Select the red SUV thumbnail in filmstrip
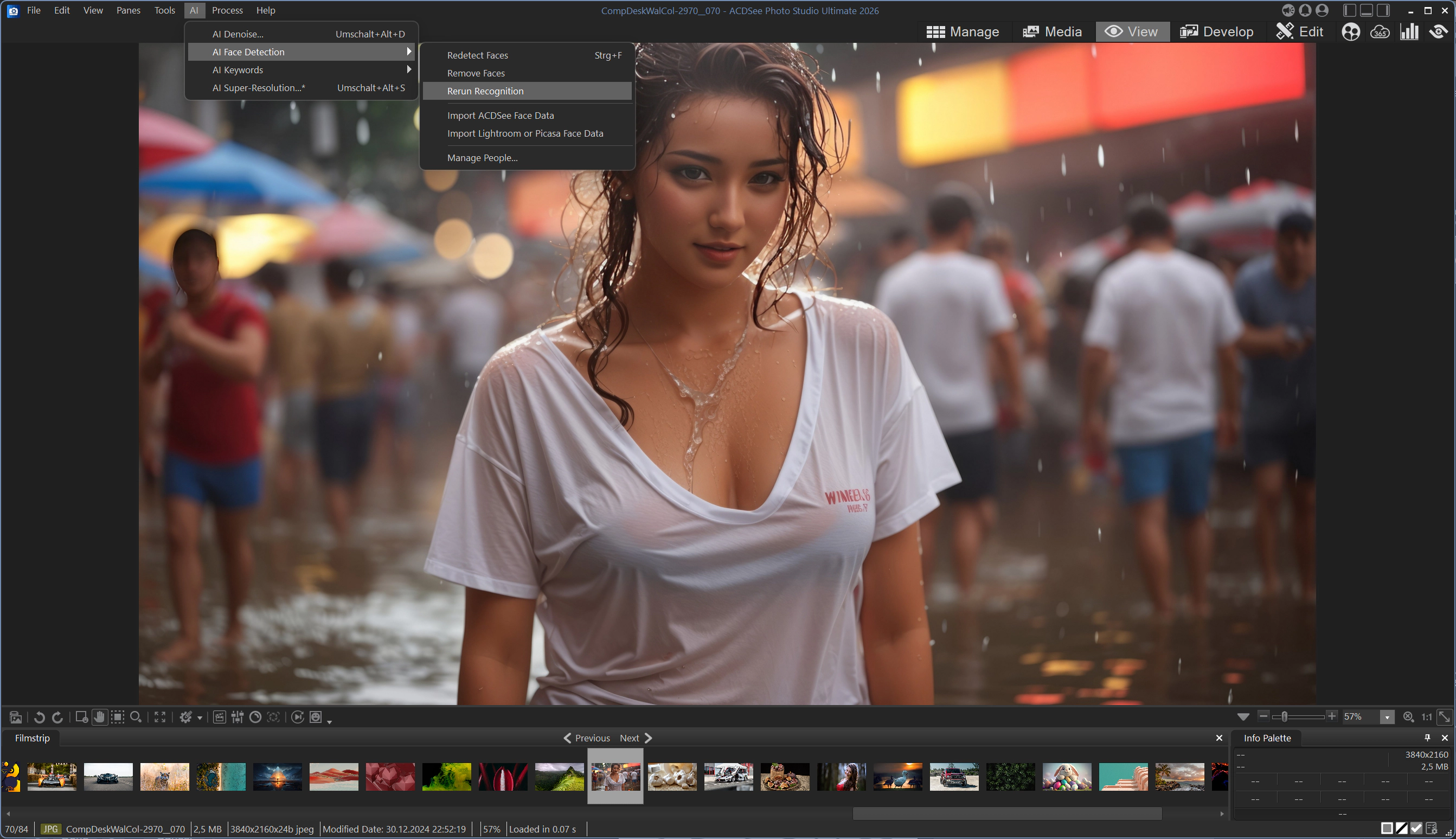 coord(953,776)
